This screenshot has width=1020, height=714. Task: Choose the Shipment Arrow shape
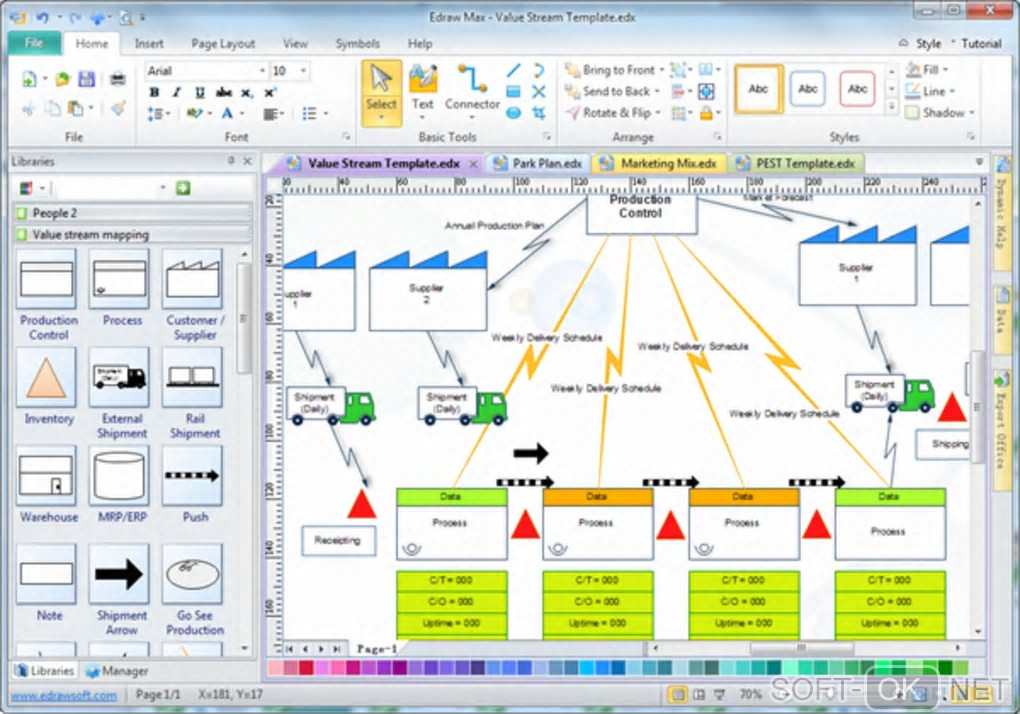tap(120, 574)
